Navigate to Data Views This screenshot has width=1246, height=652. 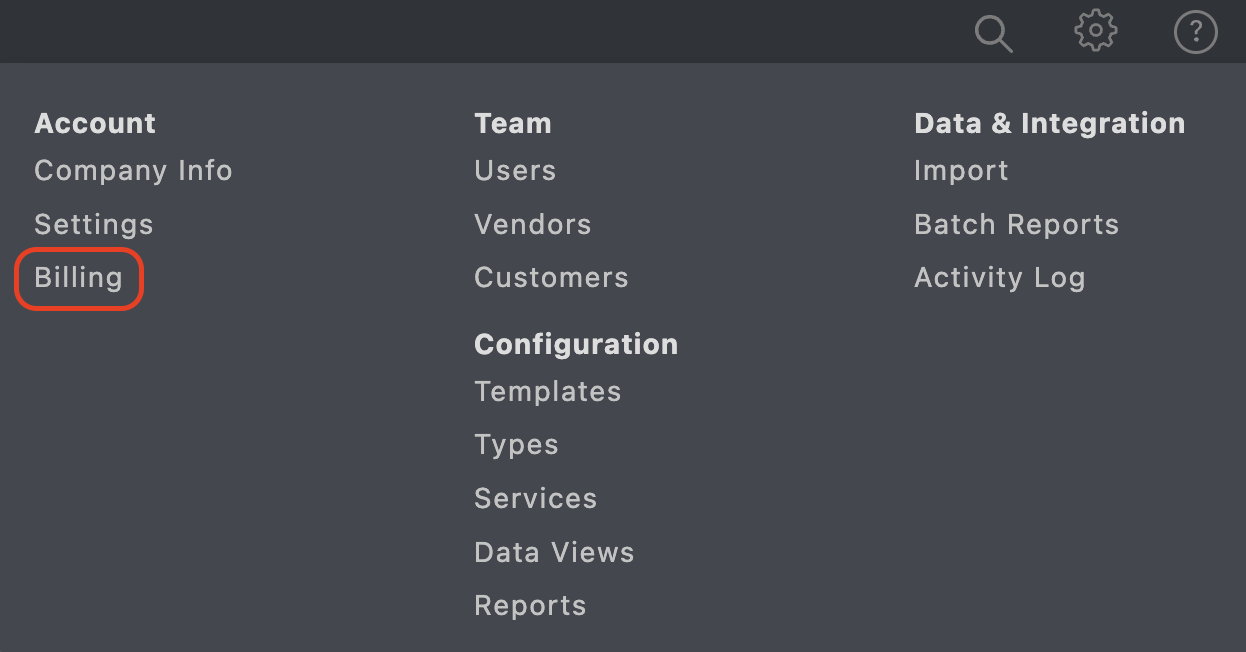tap(554, 553)
